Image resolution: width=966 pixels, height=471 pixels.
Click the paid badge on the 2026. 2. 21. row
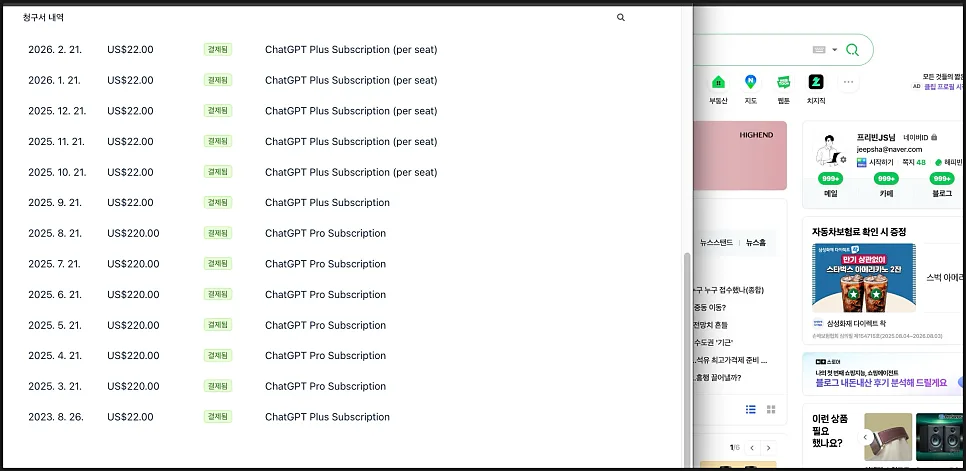(217, 49)
